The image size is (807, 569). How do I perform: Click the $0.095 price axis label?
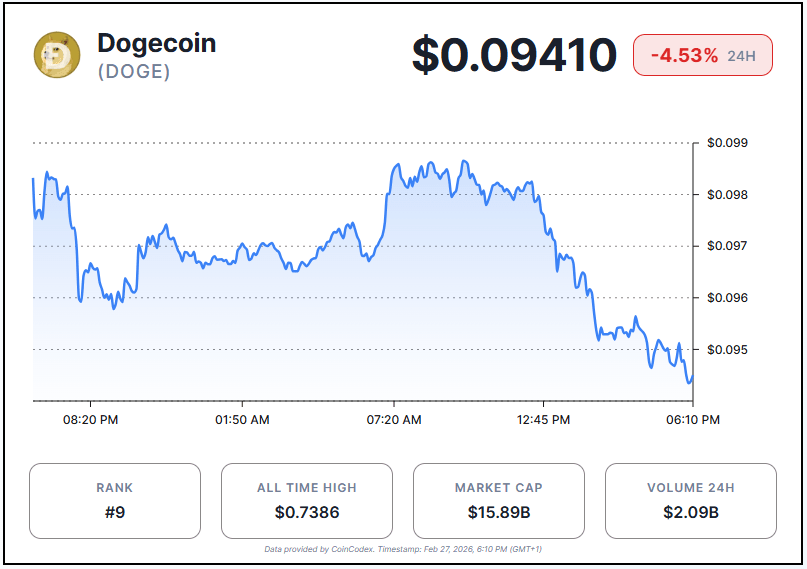pyautogui.click(x=727, y=350)
